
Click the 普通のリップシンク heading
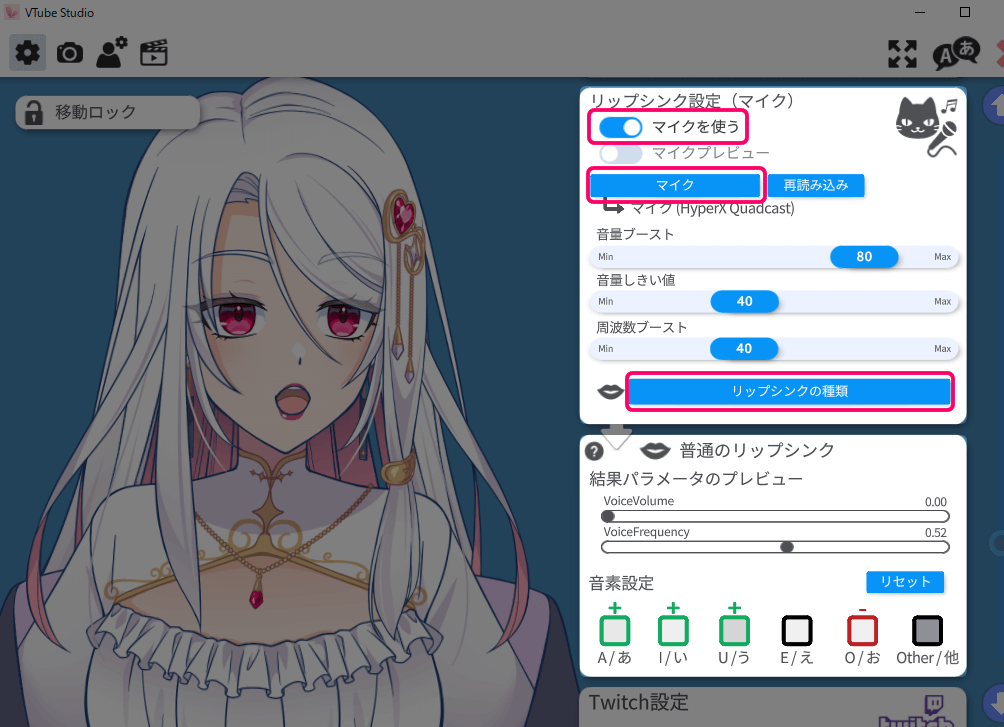[757, 450]
